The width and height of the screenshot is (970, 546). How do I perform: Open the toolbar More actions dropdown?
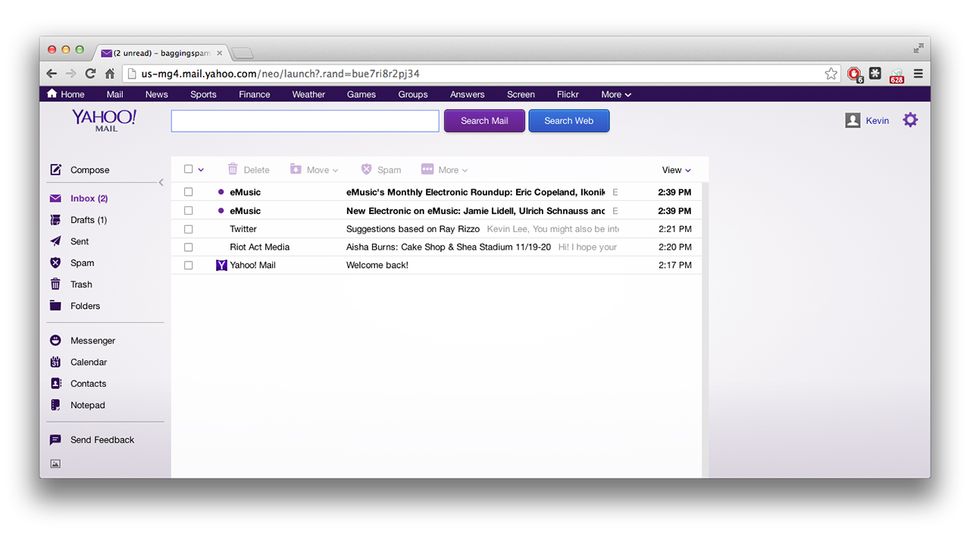point(444,169)
